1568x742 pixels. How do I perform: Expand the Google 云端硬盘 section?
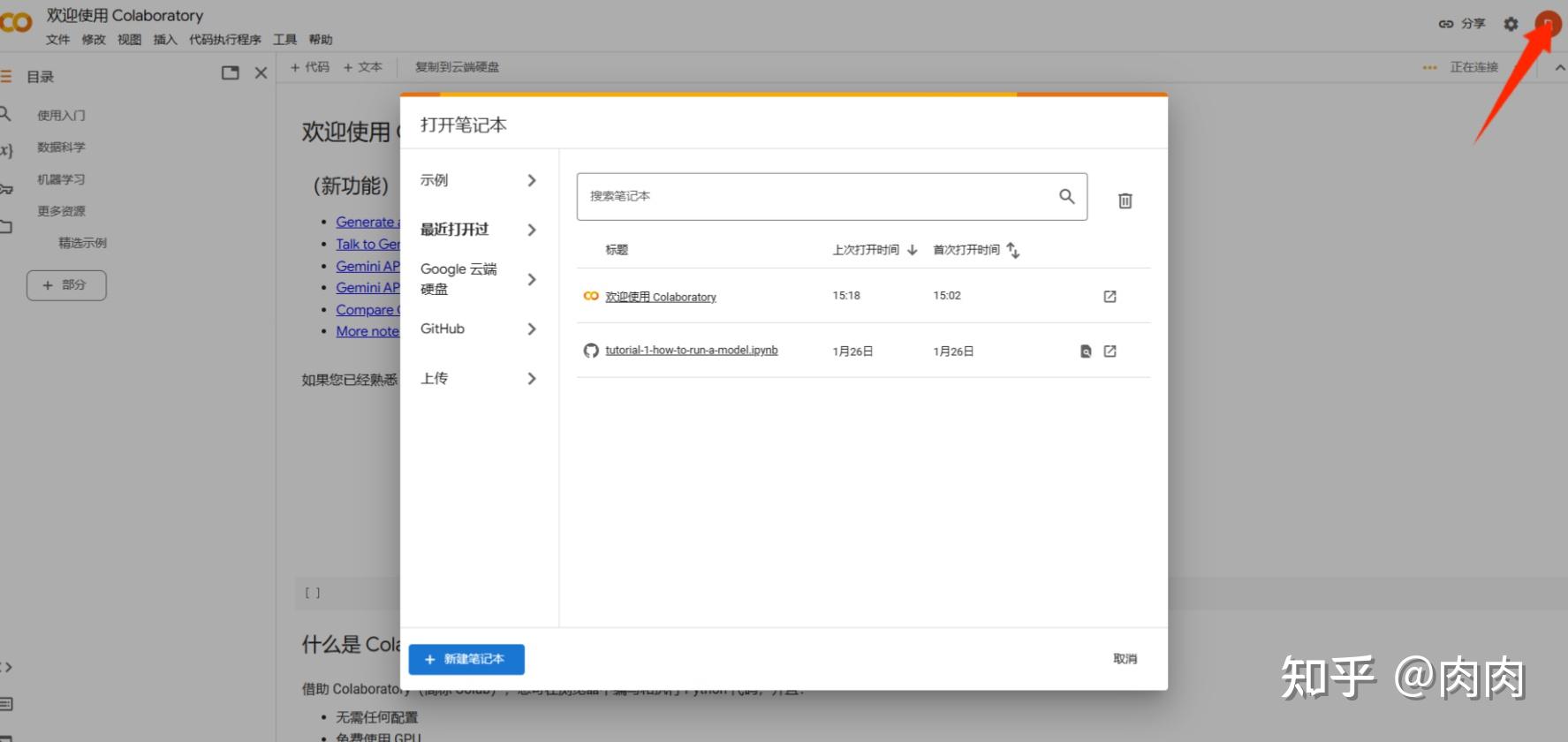477,279
